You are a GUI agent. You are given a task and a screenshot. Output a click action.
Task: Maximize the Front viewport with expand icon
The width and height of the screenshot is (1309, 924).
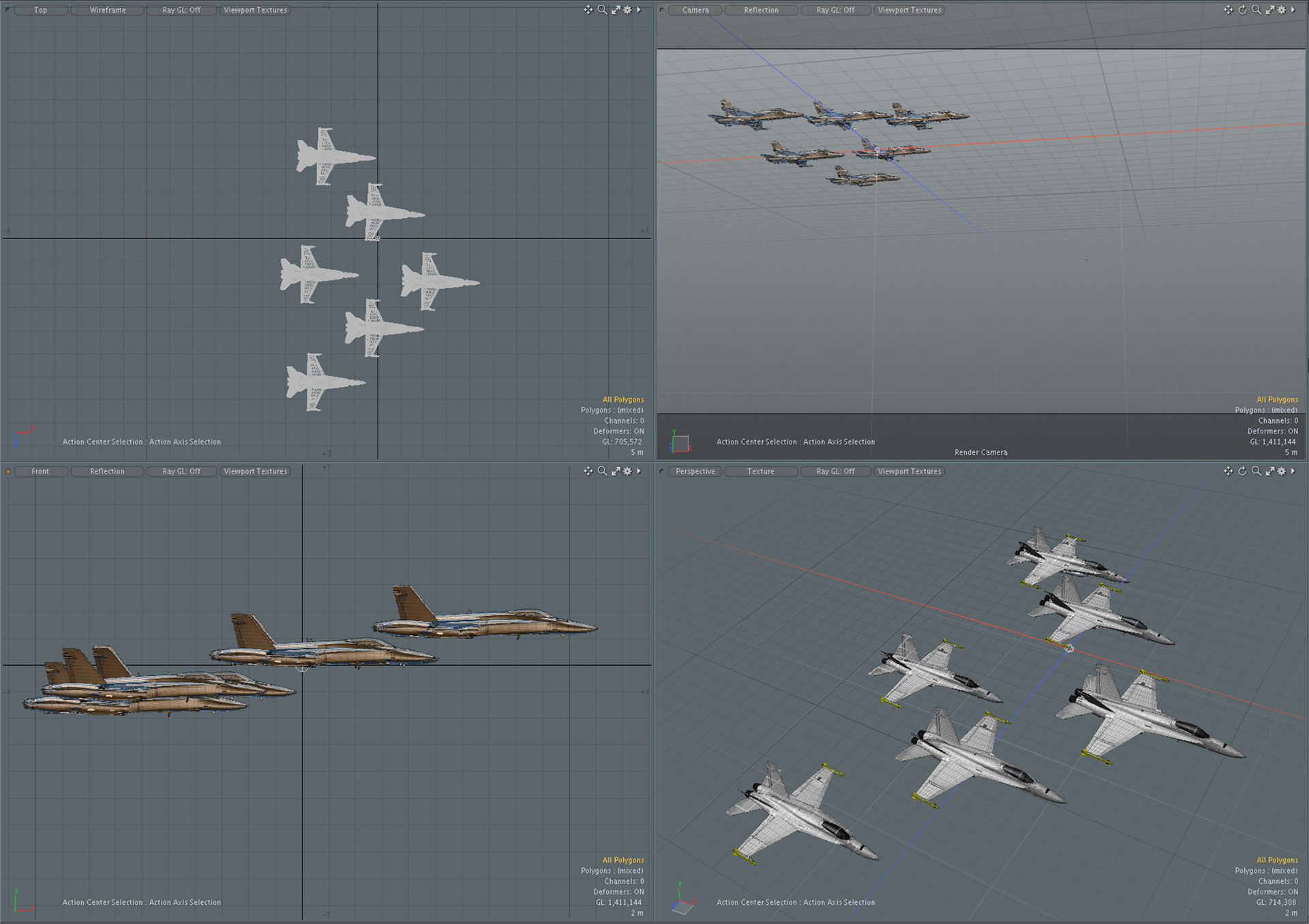(616, 471)
